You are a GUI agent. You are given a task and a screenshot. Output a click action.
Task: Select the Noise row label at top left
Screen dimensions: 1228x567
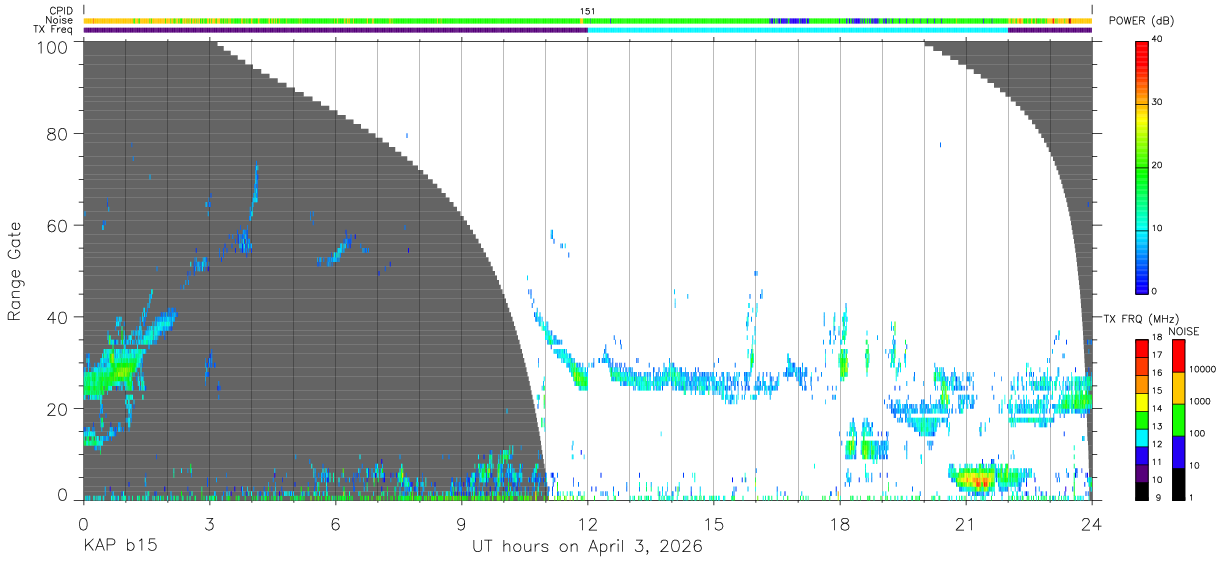pos(59,20)
